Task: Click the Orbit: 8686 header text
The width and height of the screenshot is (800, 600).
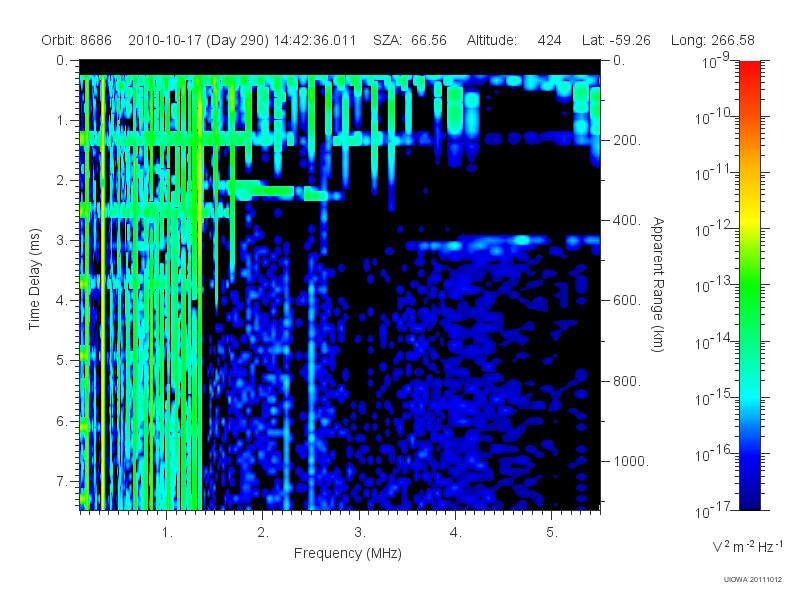Action: (x=77, y=40)
